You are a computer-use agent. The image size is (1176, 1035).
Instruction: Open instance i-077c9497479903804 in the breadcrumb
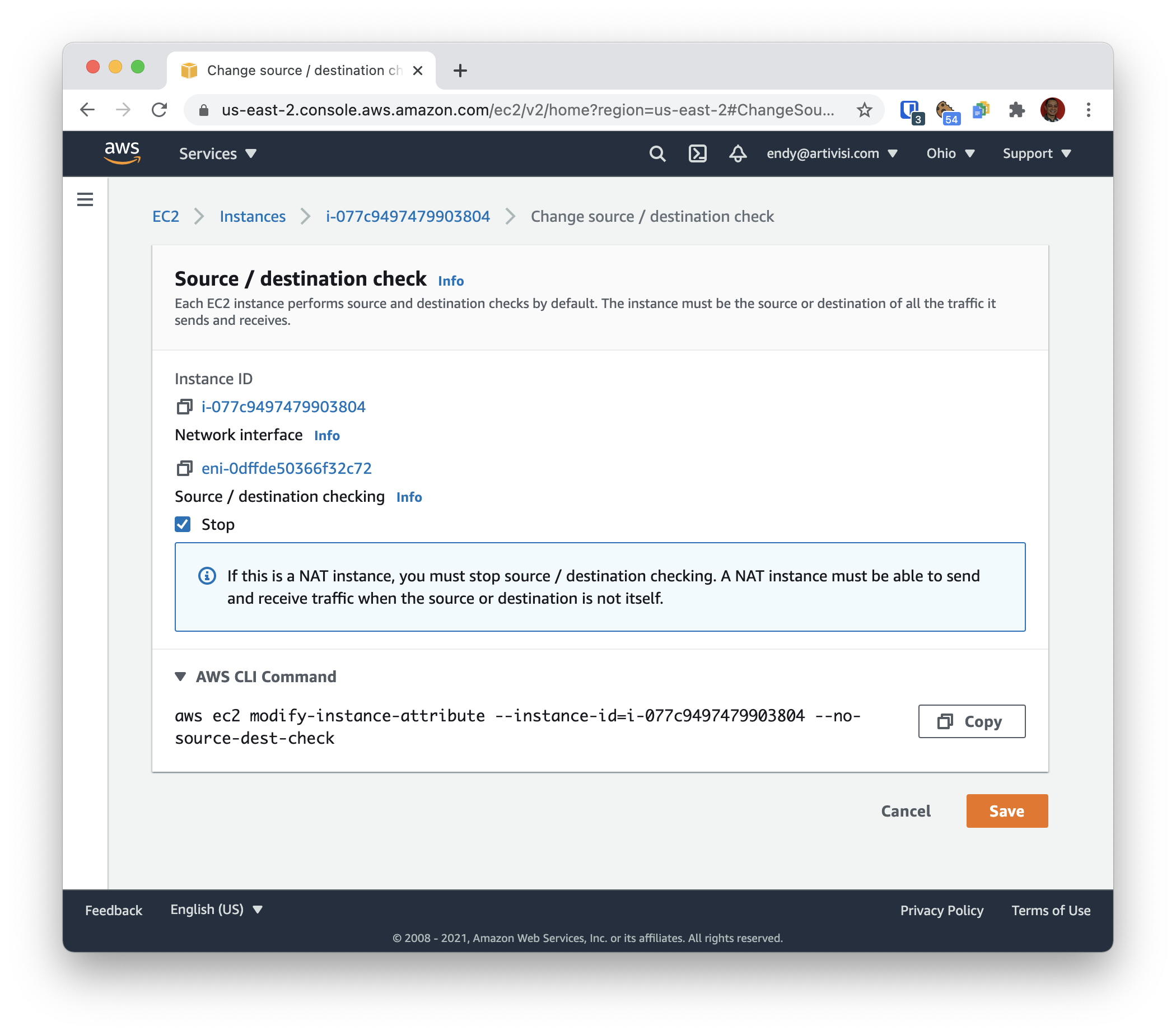(x=408, y=216)
